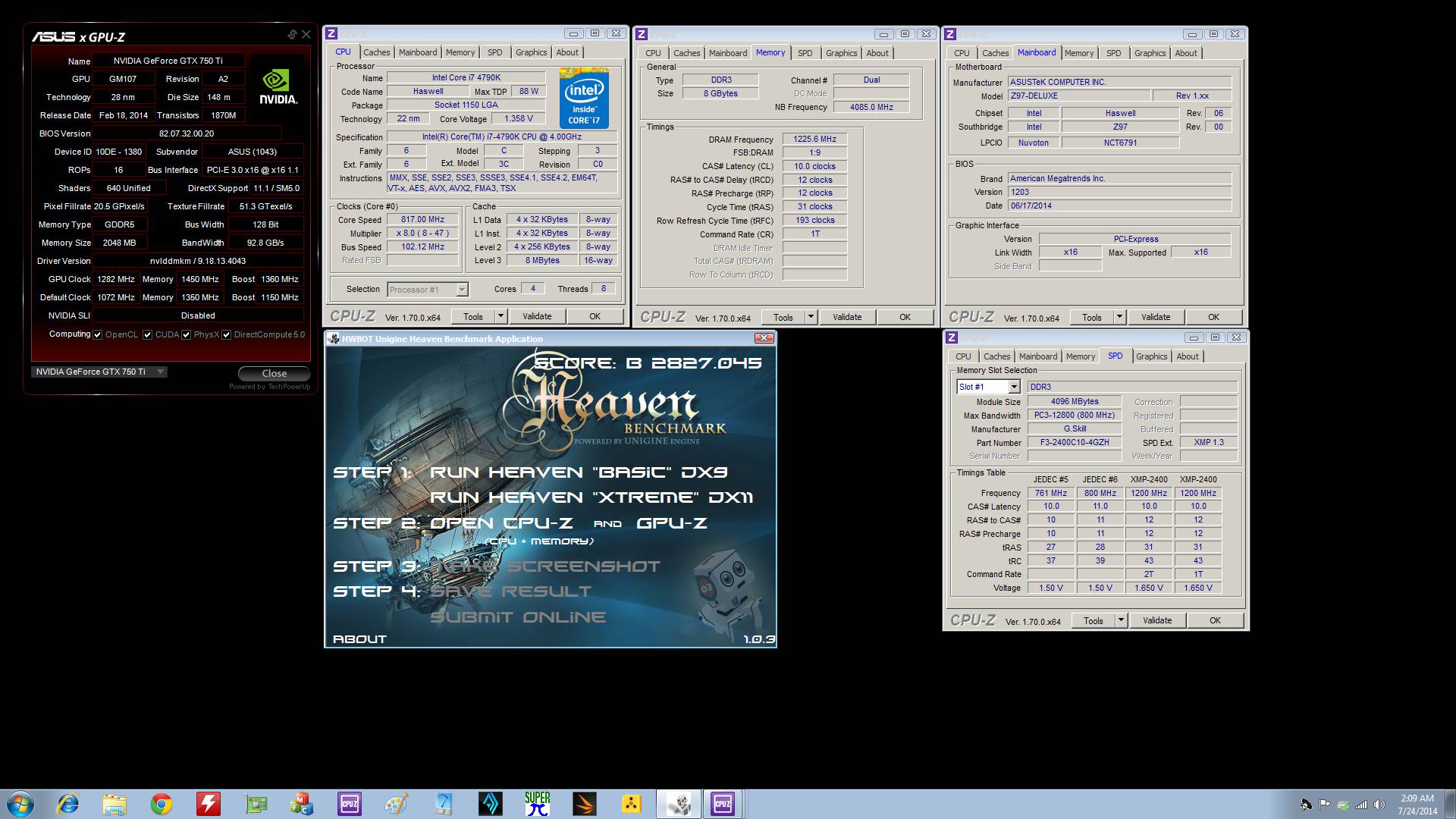Click Submit Online in Heaven window
Viewport: 1456px width, 819px height.
[x=518, y=617]
